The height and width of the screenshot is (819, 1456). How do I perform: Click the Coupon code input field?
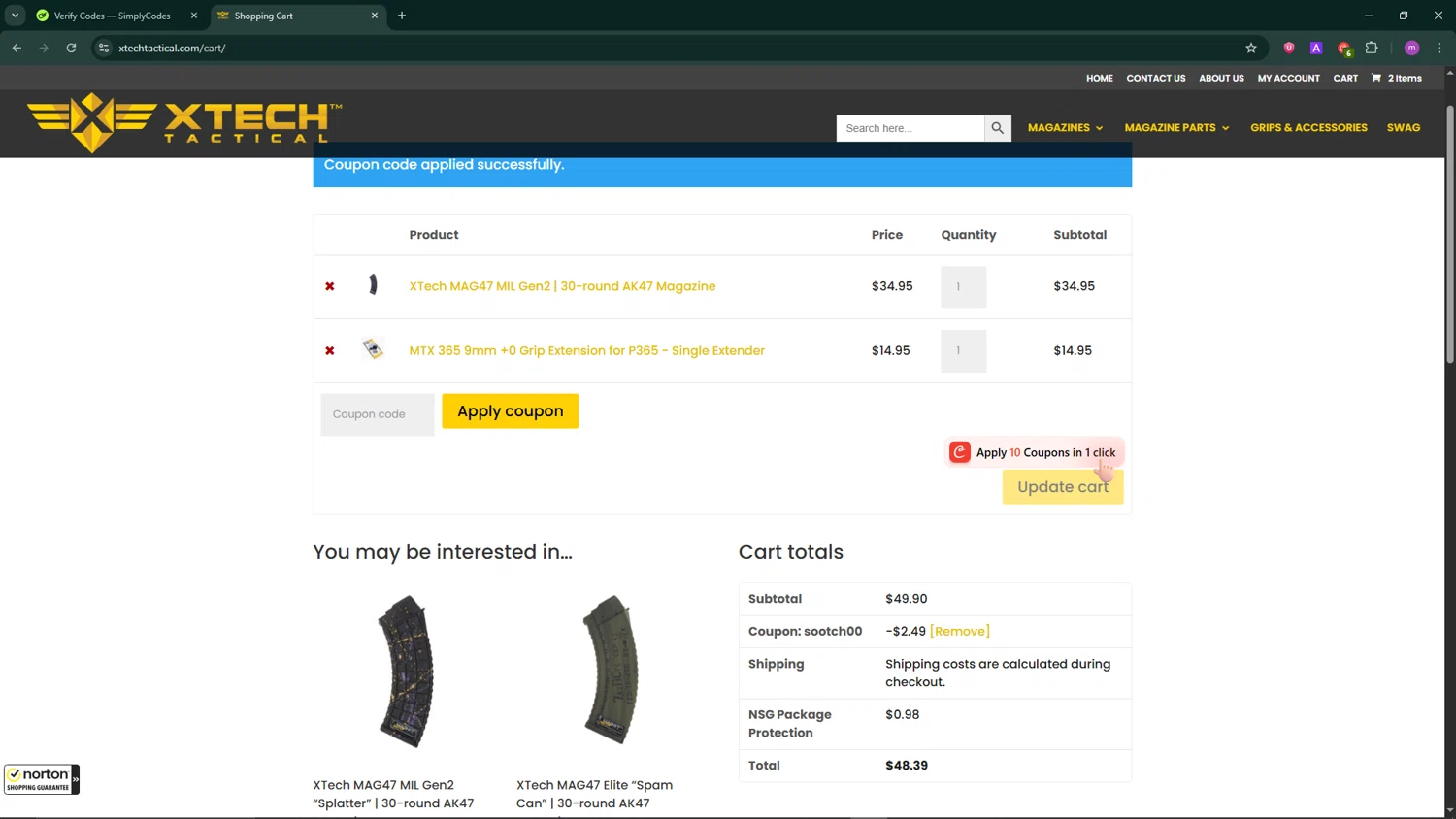378,414
